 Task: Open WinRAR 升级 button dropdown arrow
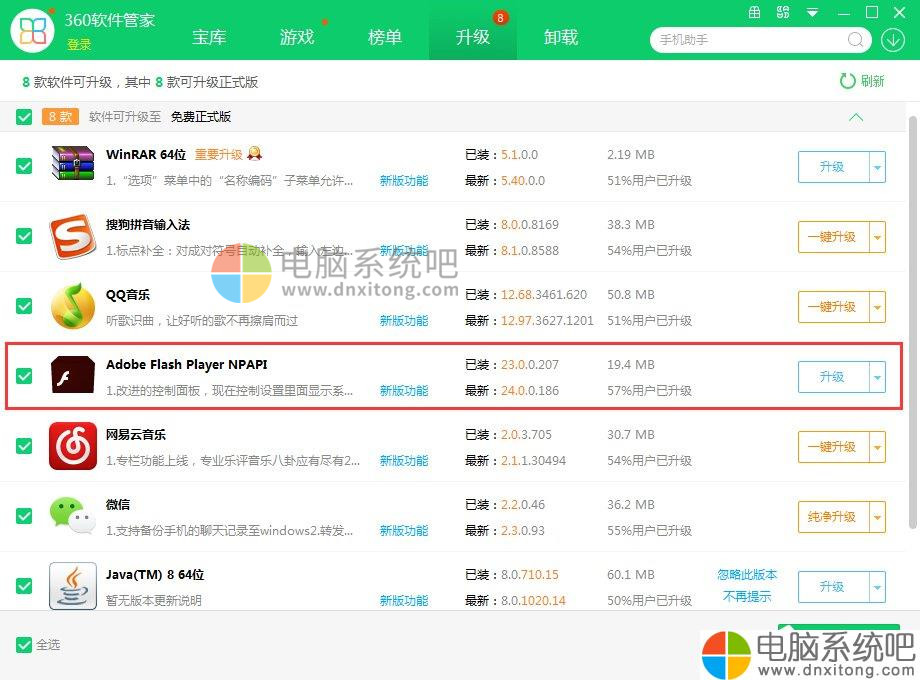point(877,167)
